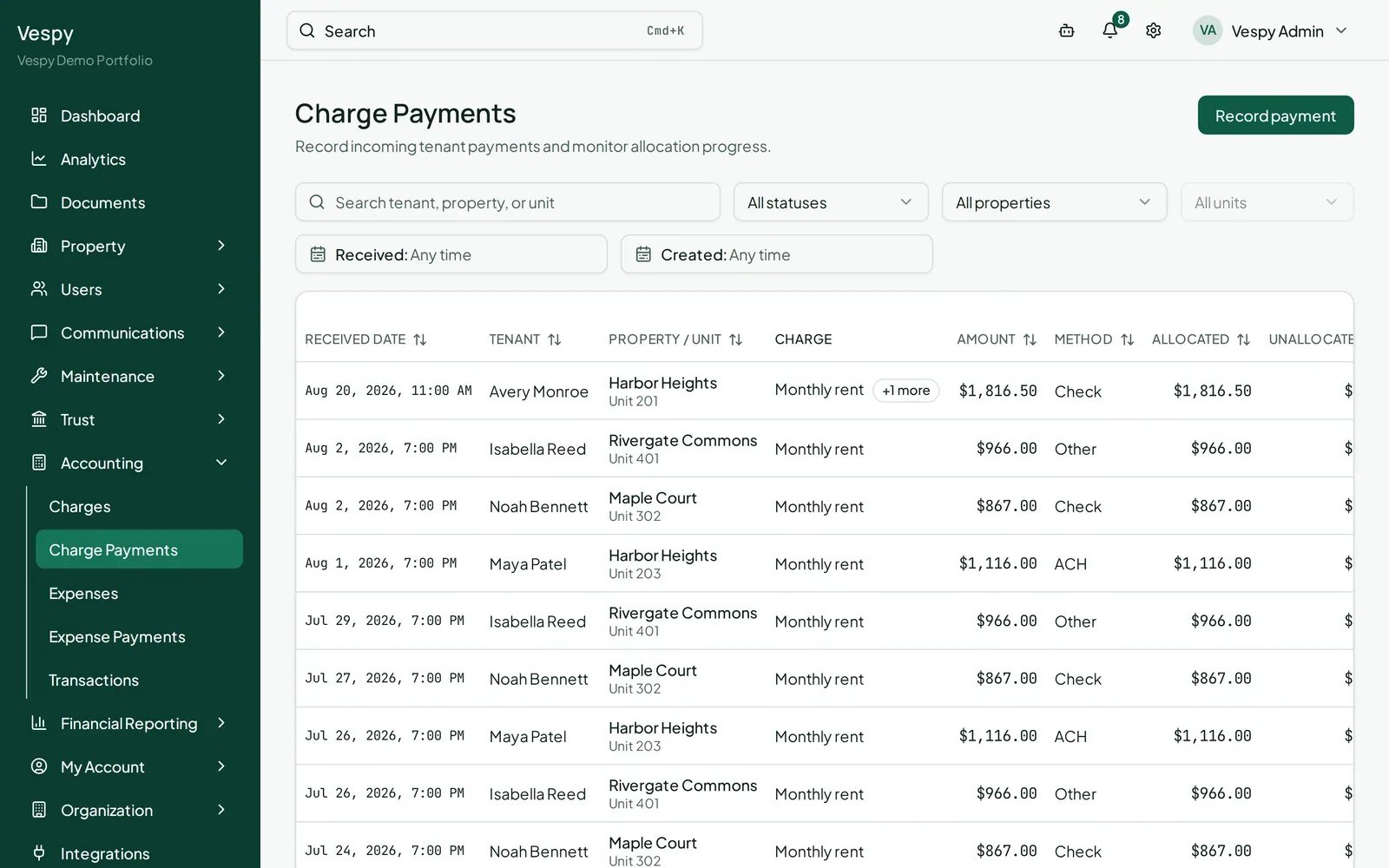Select Charge Payments menu item
The height and width of the screenshot is (868, 1389).
[x=139, y=549]
